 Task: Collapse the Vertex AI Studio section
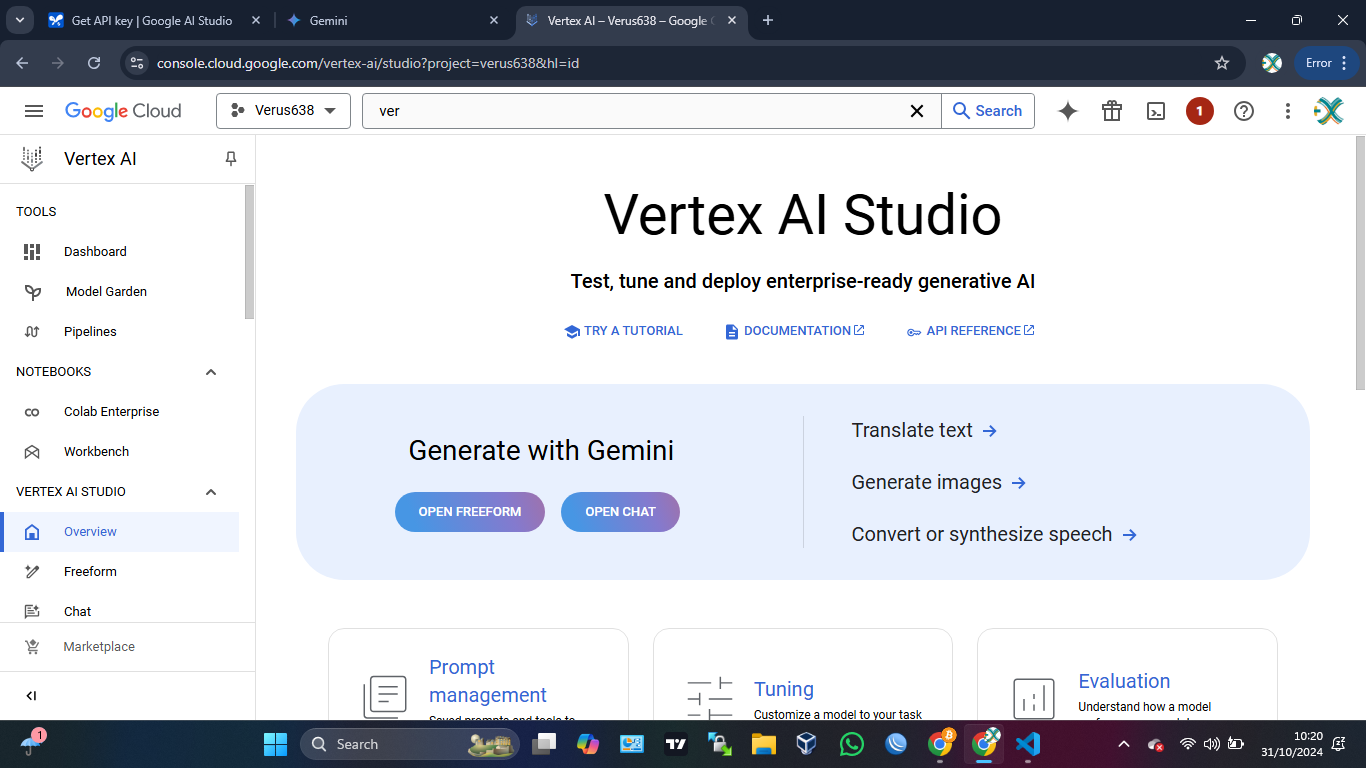point(211,492)
